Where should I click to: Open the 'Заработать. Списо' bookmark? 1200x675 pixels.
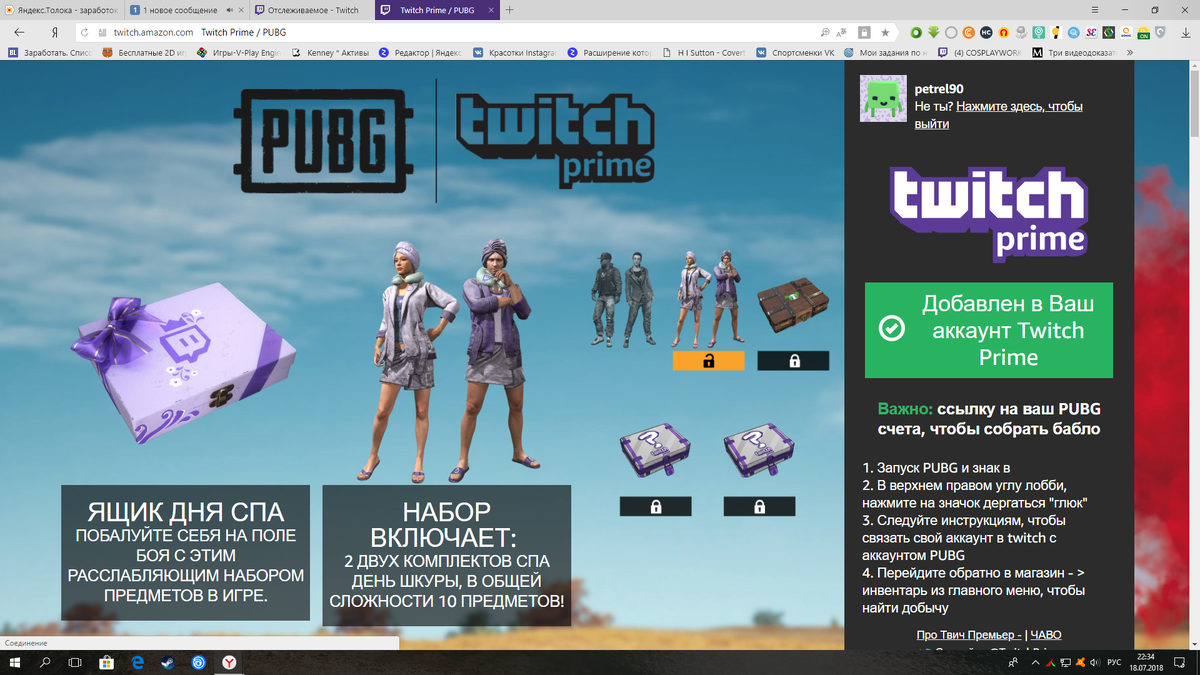48,52
